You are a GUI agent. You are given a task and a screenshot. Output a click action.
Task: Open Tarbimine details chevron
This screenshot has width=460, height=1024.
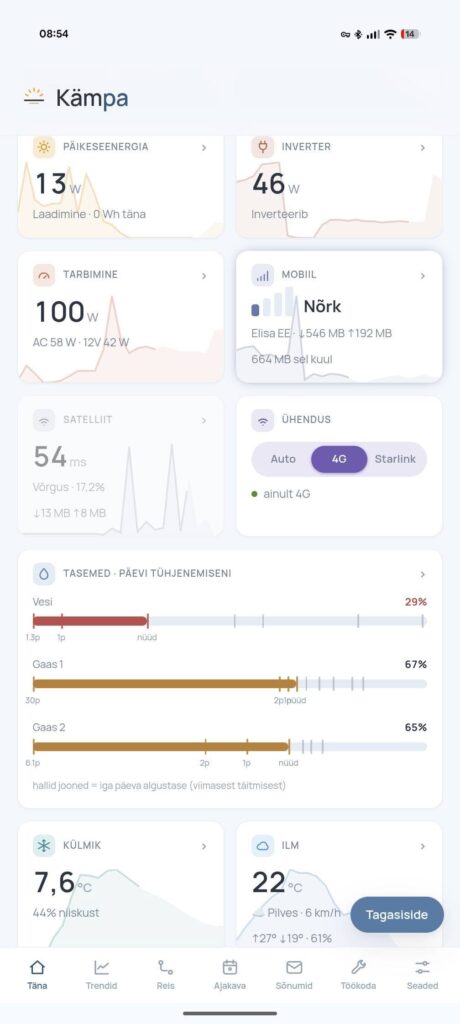(x=204, y=276)
